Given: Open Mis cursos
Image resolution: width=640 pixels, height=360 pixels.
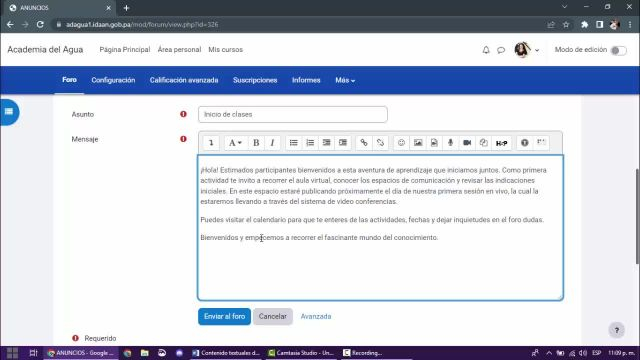Looking at the screenshot, I should pyautogui.click(x=225, y=50).
